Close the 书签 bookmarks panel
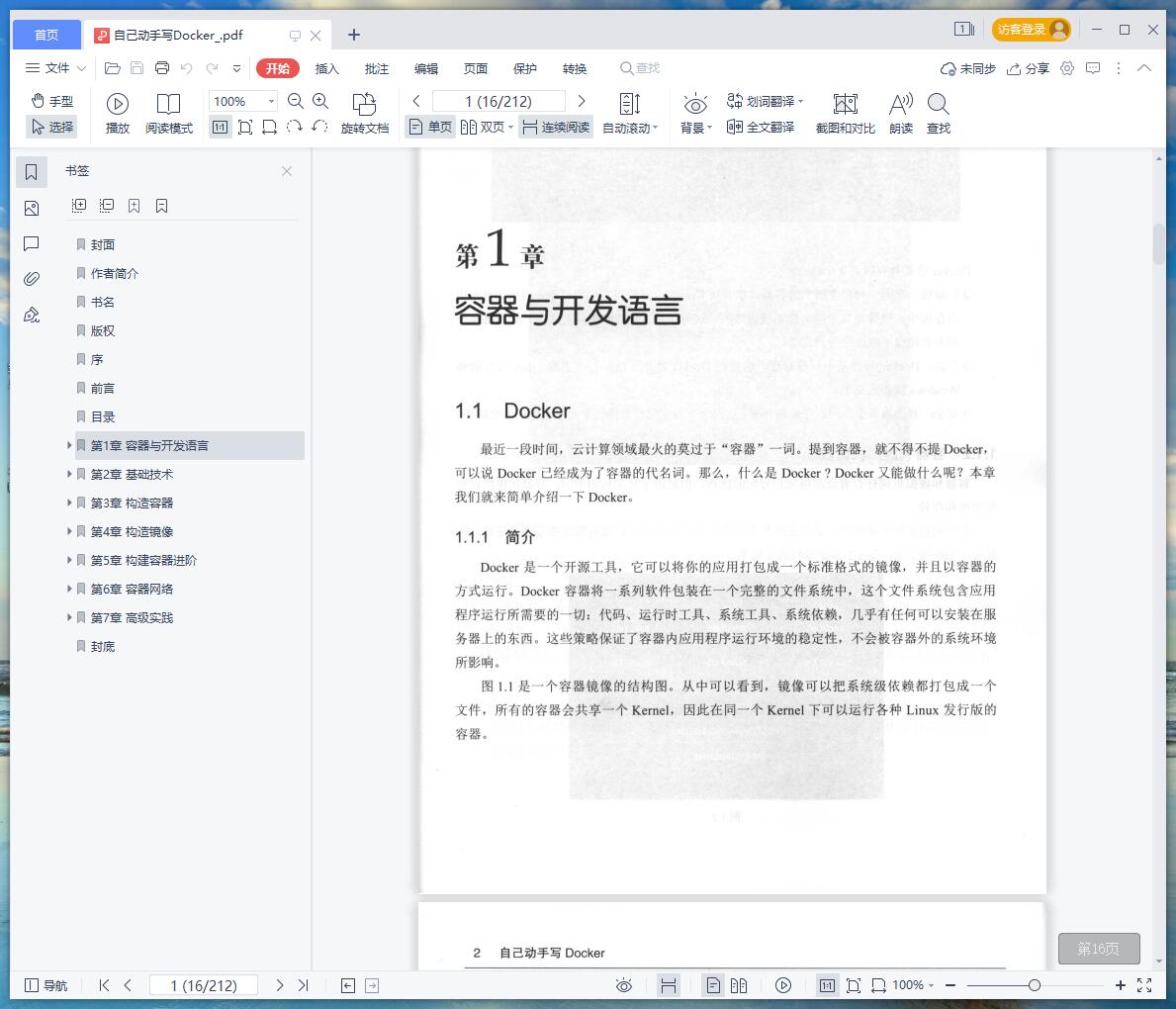The width and height of the screenshot is (1176, 1009). pos(287,171)
